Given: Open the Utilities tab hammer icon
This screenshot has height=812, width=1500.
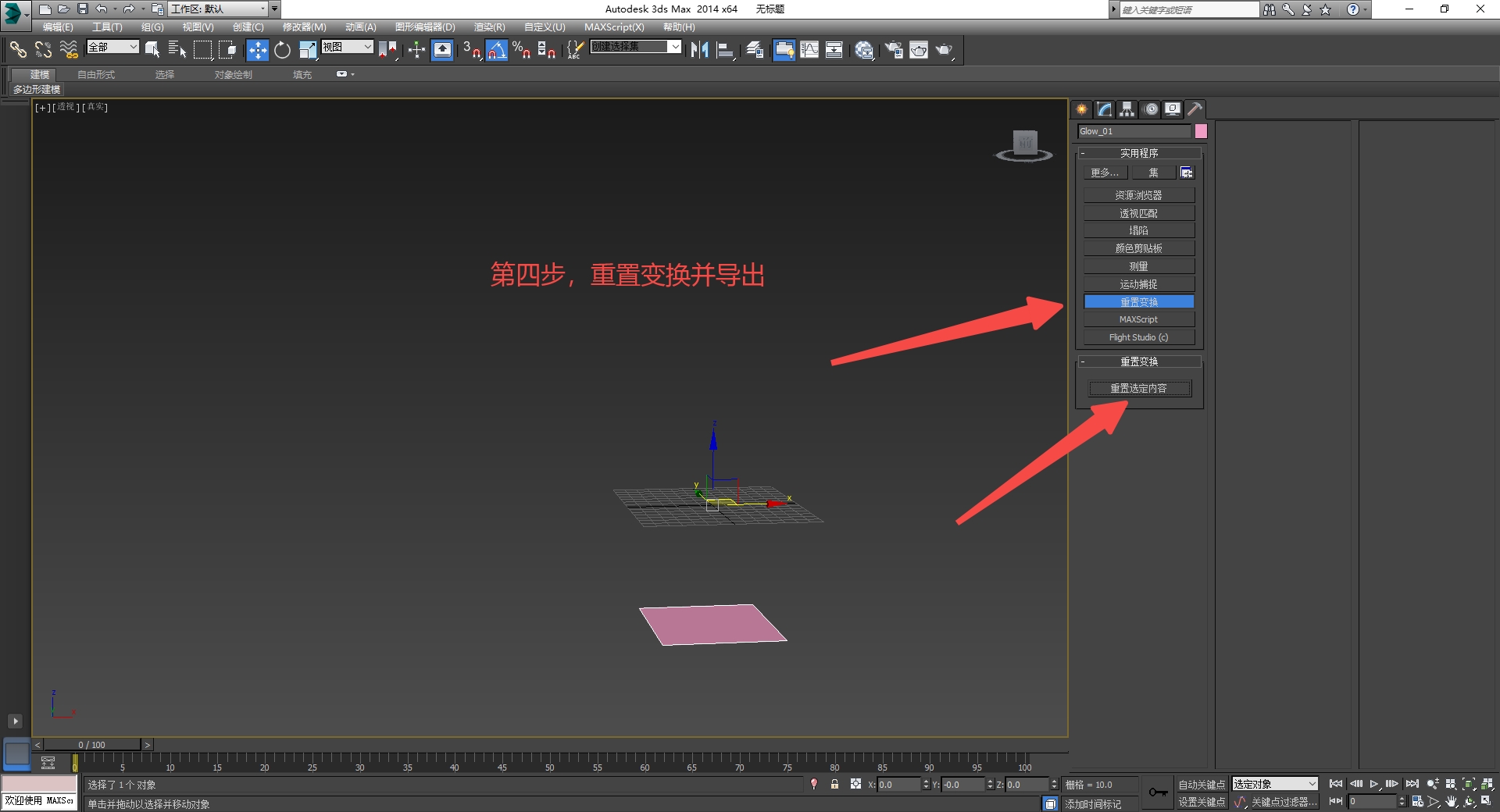Looking at the screenshot, I should pos(1195,109).
